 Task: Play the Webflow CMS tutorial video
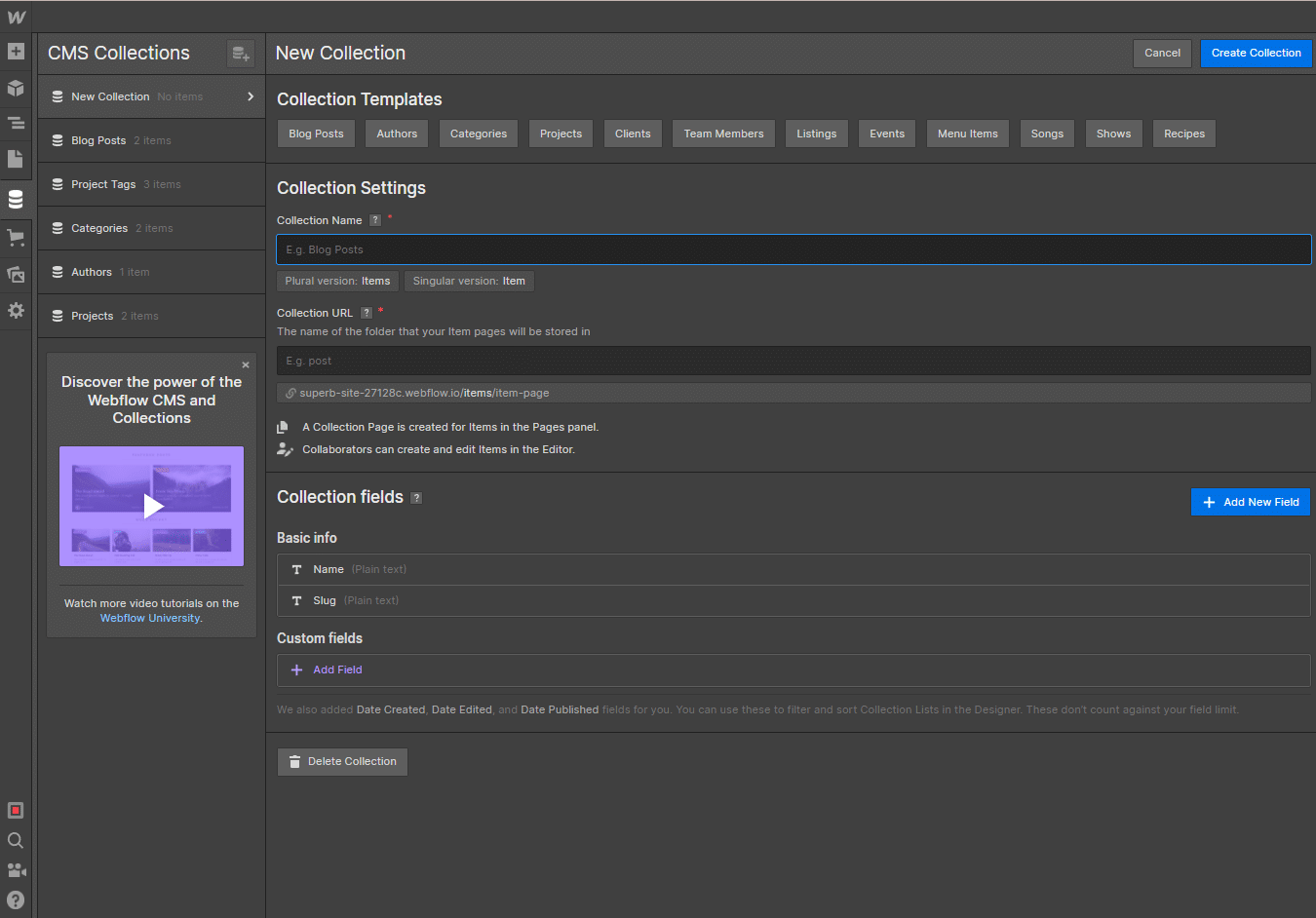point(152,506)
